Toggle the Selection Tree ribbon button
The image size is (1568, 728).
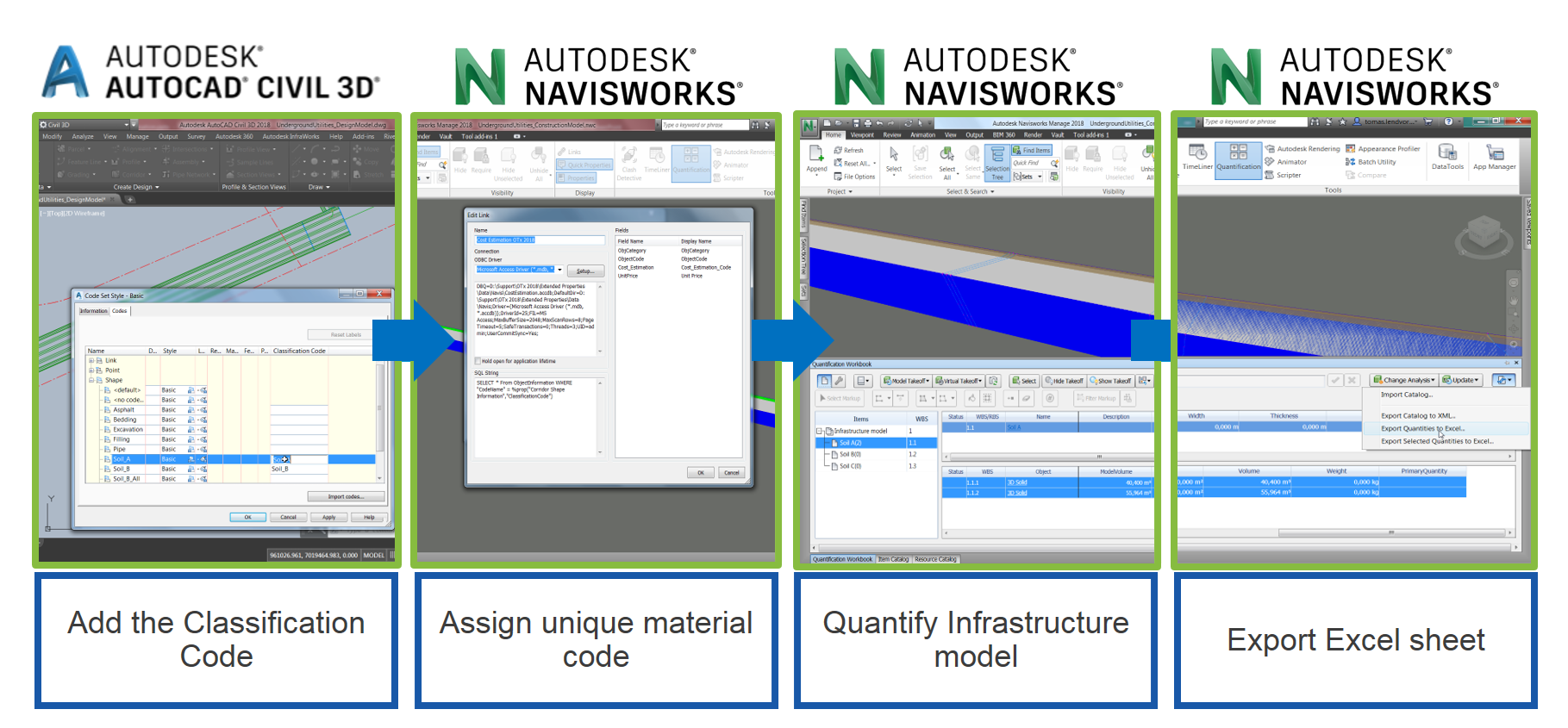tap(997, 163)
